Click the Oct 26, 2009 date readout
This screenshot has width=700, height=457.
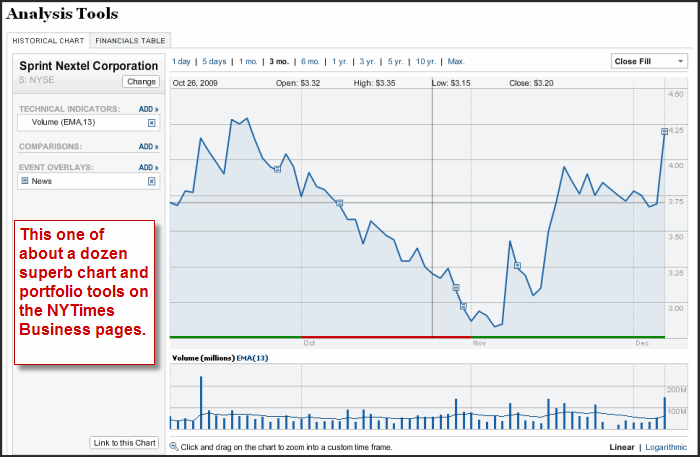tap(195, 83)
